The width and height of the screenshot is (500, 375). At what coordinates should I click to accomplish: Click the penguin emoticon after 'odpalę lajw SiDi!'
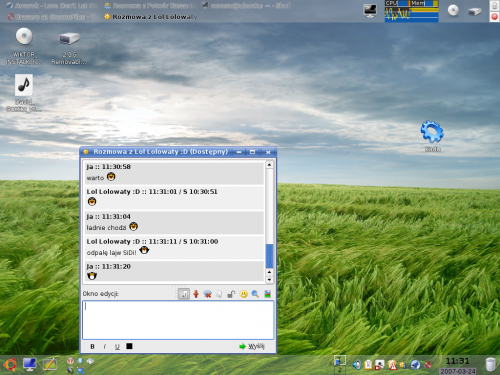click(144, 250)
